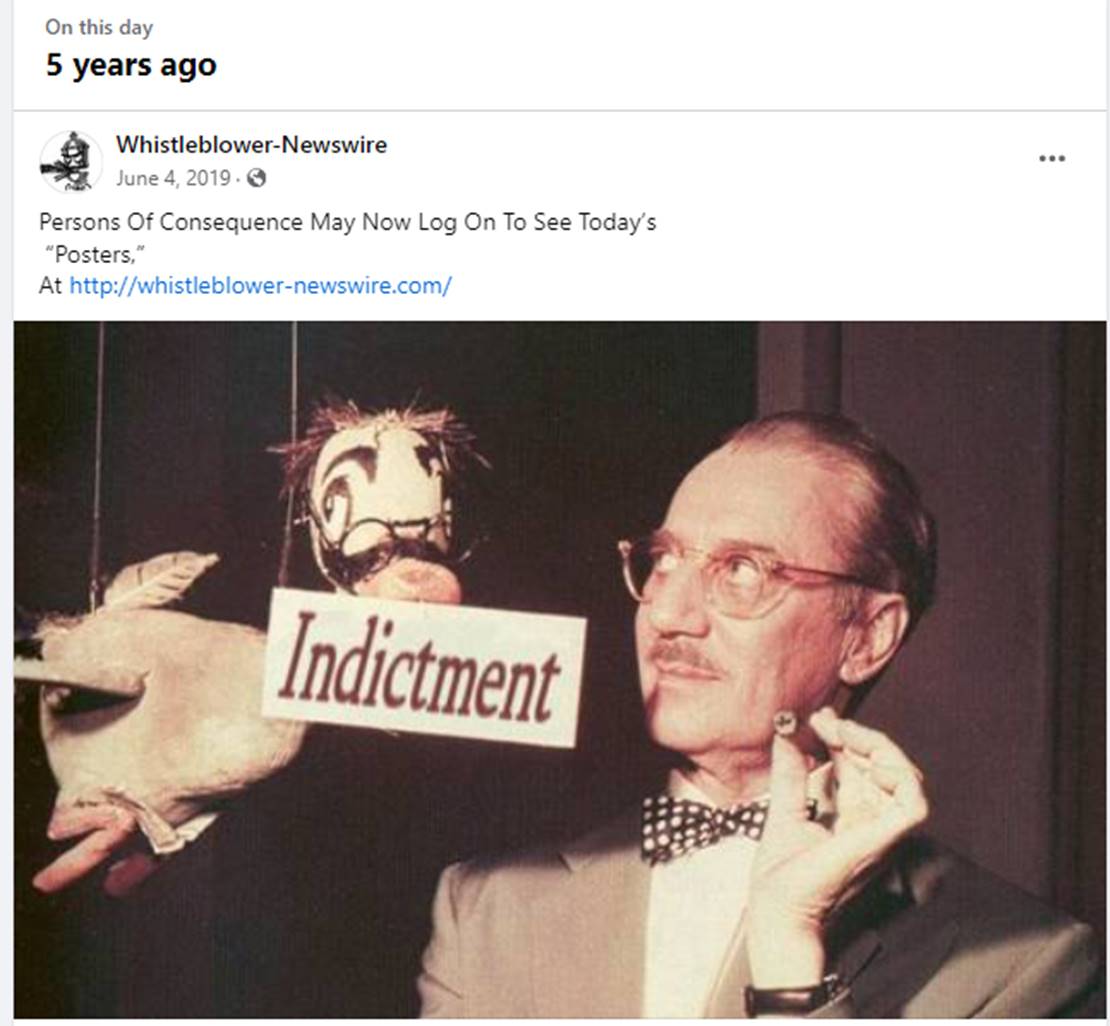Click the polka-dot bow tie in the photo

pos(703,826)
